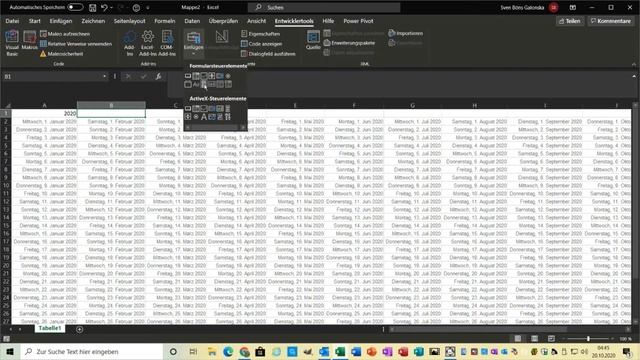Viewport: 640px width, 360px height.
Task: Insert an ActiveX Check Box
Action: (x=204, y=109)
